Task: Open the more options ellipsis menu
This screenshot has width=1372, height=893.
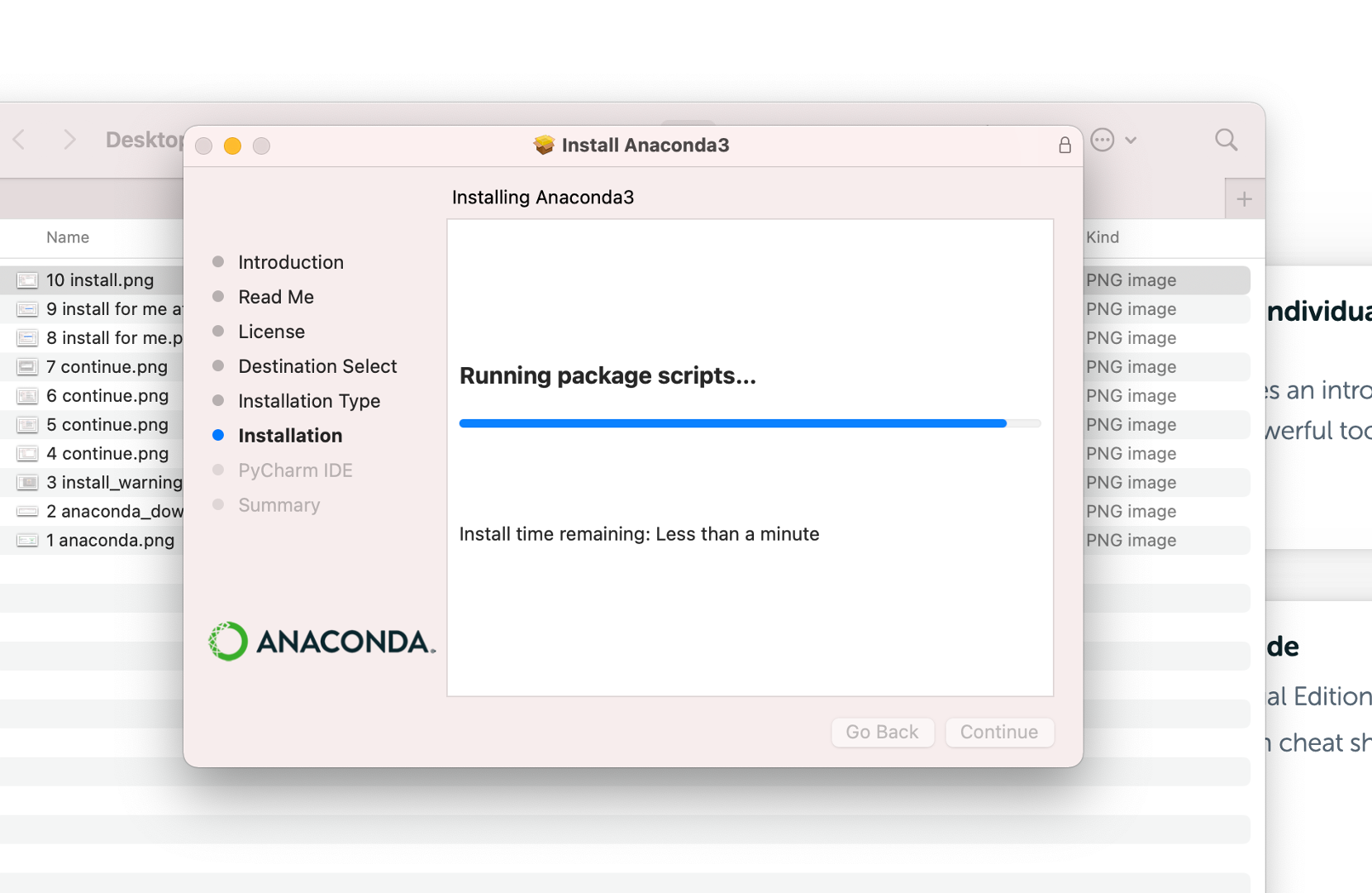Action: click(1102, 140)
